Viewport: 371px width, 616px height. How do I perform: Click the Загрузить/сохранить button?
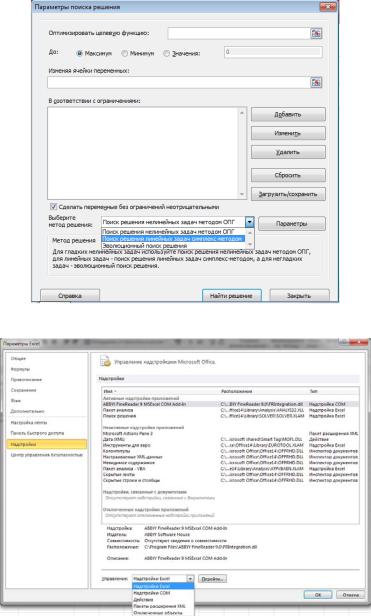click(288, 194)
